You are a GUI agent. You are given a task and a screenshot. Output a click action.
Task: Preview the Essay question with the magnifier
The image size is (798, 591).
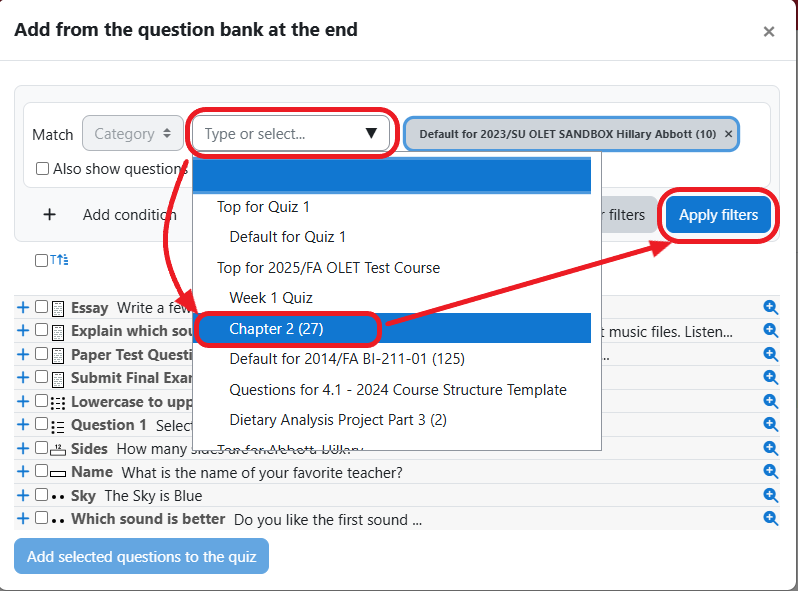770,307
